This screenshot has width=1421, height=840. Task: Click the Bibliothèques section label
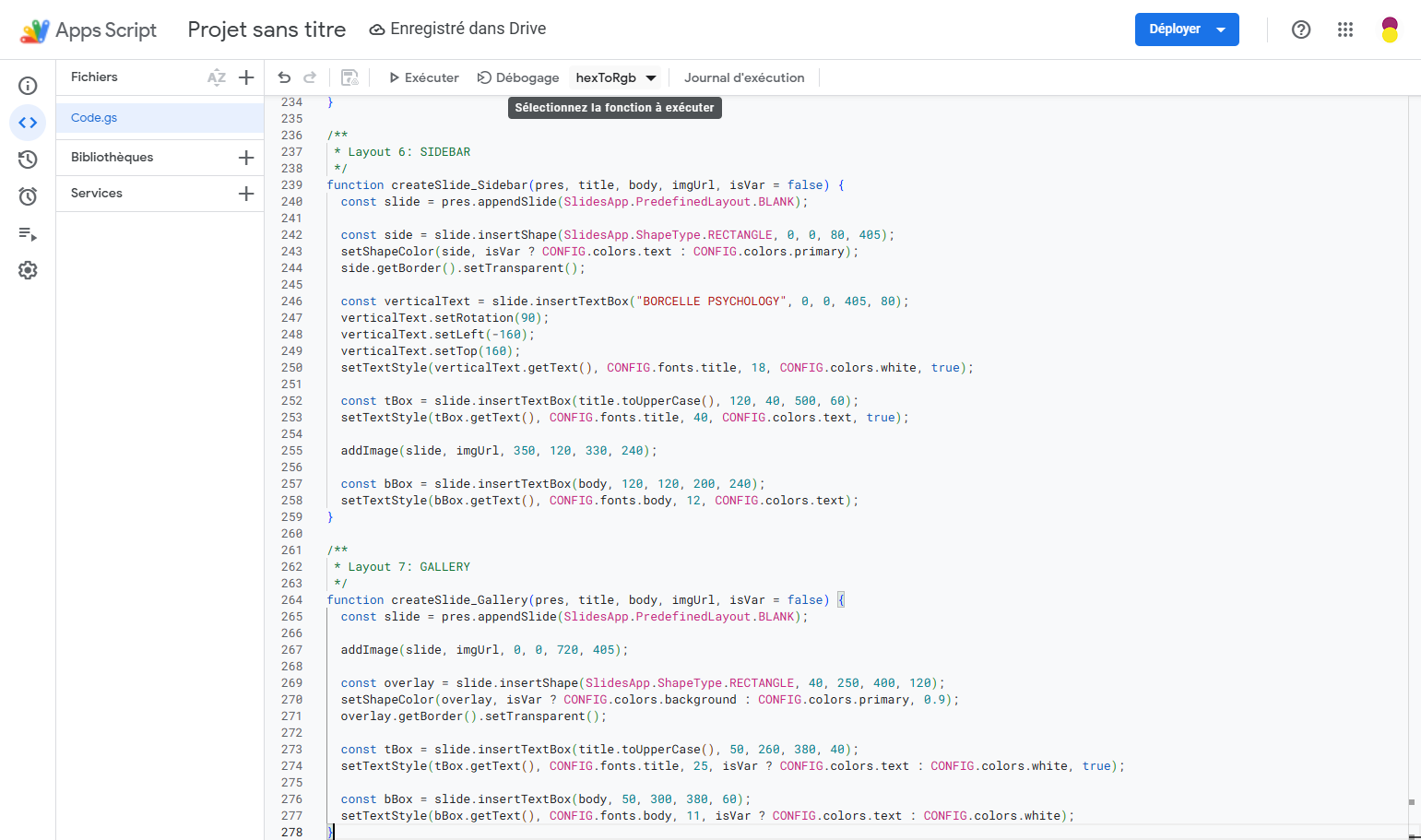click(112, 158)
